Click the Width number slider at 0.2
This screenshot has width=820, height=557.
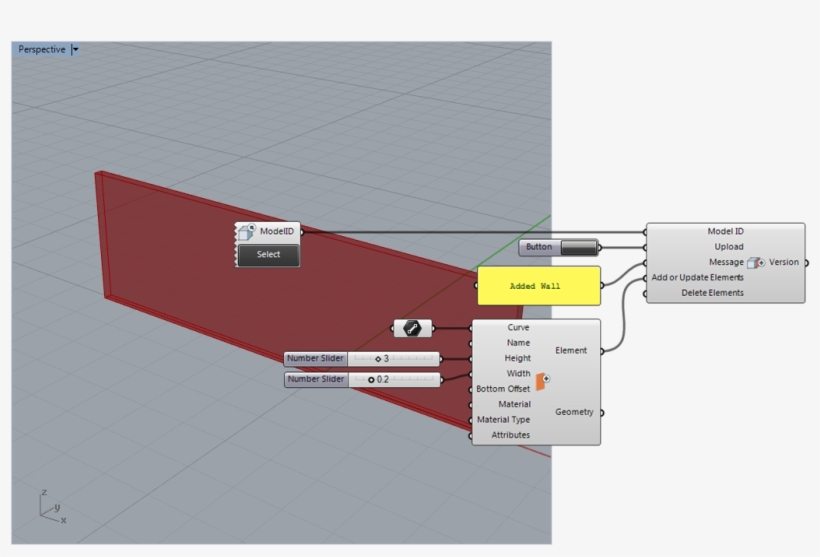coord(393,380)
